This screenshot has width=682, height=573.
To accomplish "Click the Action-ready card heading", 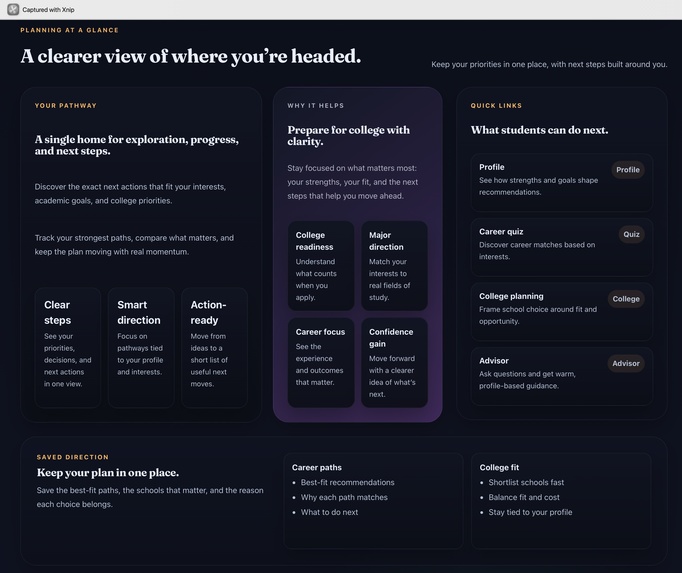I will pos(208,312).
